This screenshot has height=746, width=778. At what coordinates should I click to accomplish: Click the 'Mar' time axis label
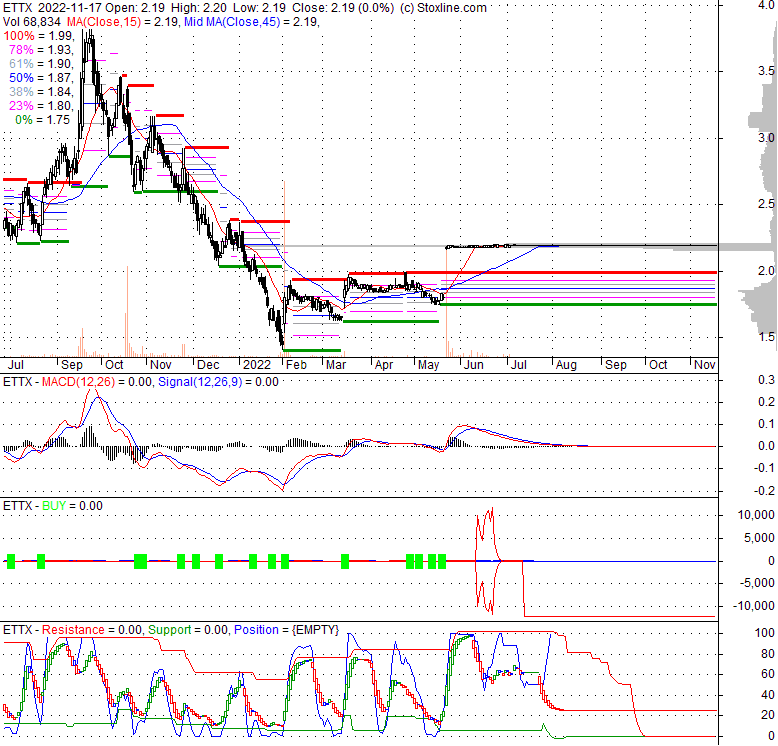click(x=336, y=365)
